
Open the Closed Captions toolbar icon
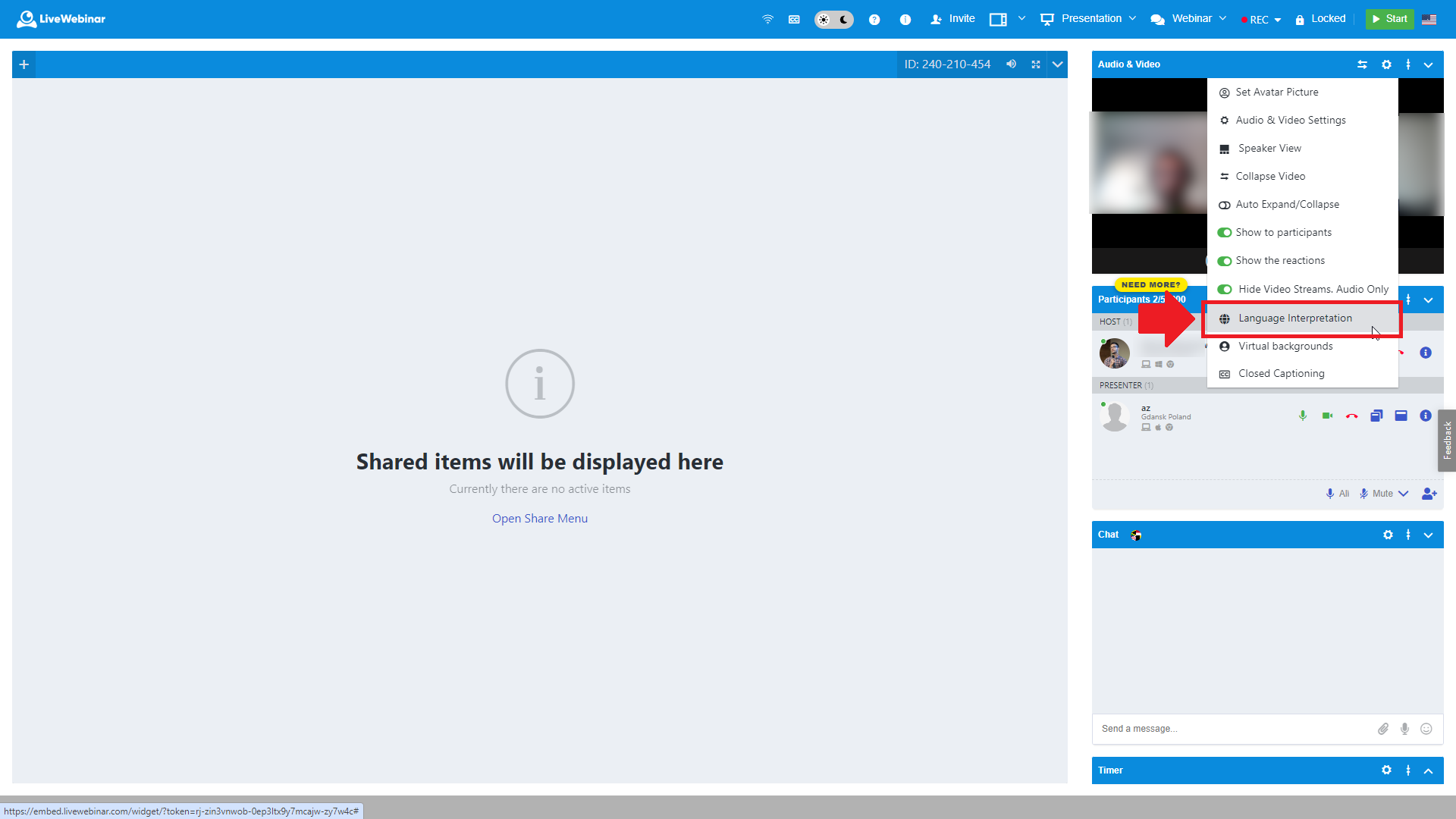pyautogui.click(x=794, y=19)
